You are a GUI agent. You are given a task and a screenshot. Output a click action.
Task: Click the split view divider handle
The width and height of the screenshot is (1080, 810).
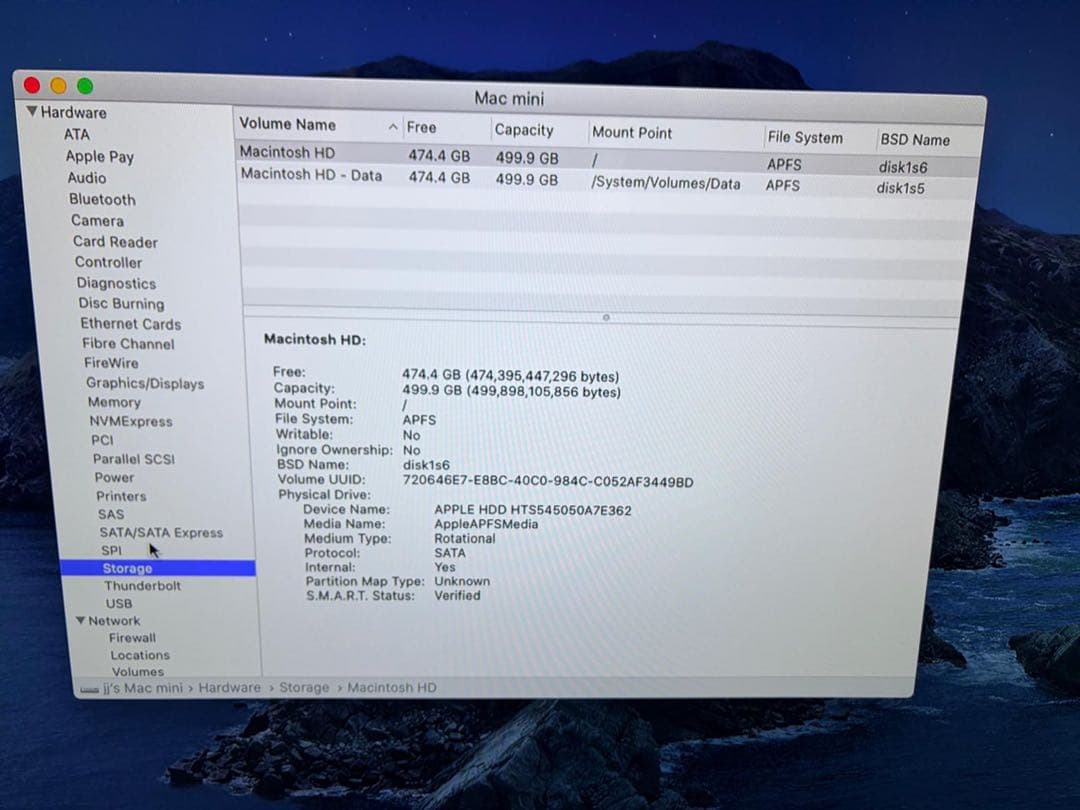point(606,317)
